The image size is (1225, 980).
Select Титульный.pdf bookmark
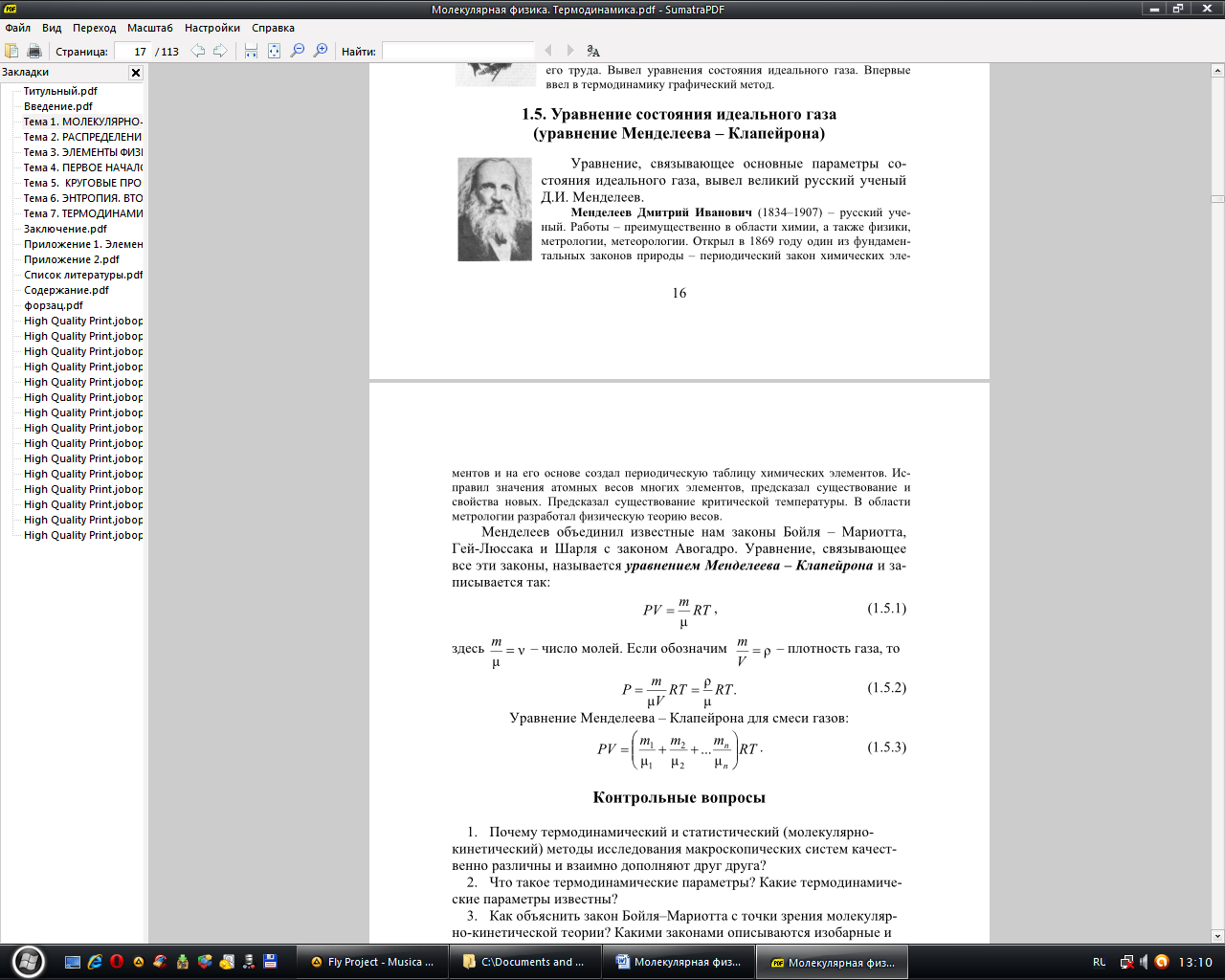(60, 91)
